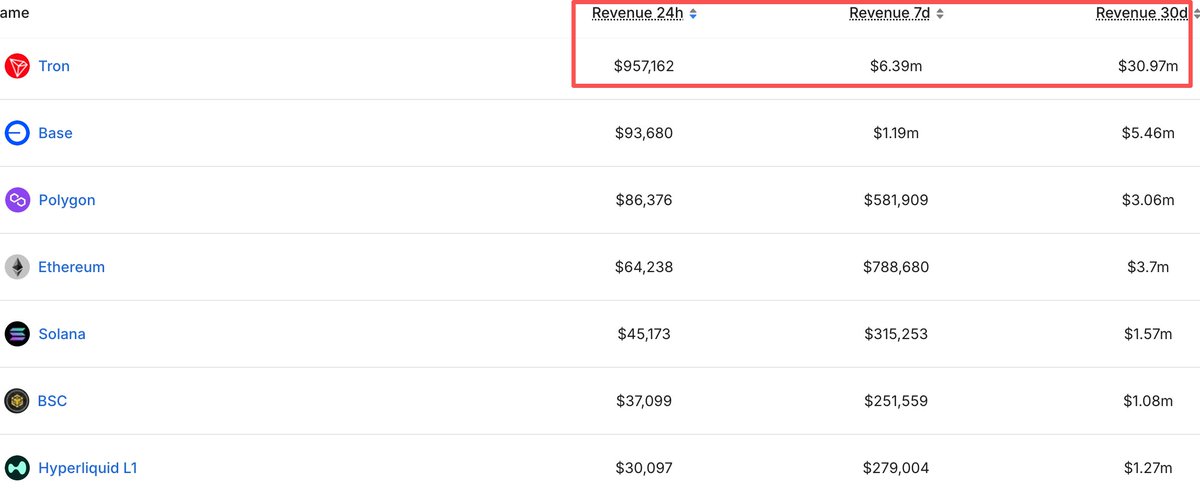
Task: Click the Hyperliquid L1 logo icon
Action: pyautogui.click(x=17, y=468)
